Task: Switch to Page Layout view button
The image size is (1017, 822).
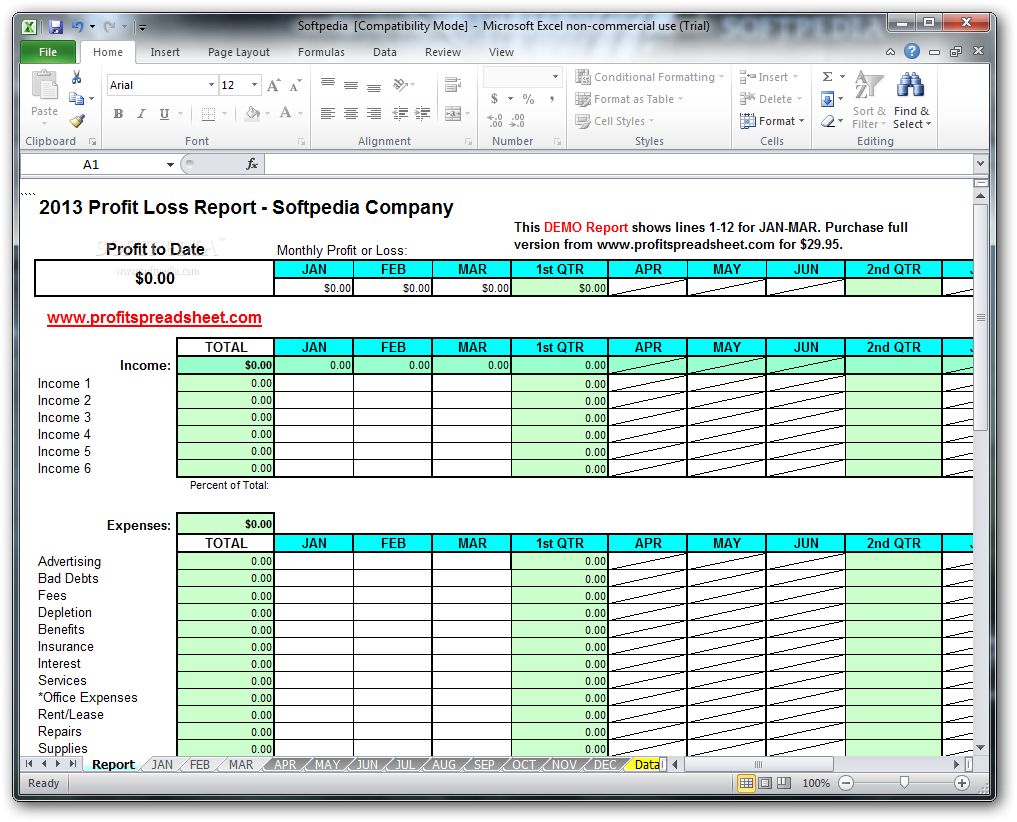Action: point(765,783)
